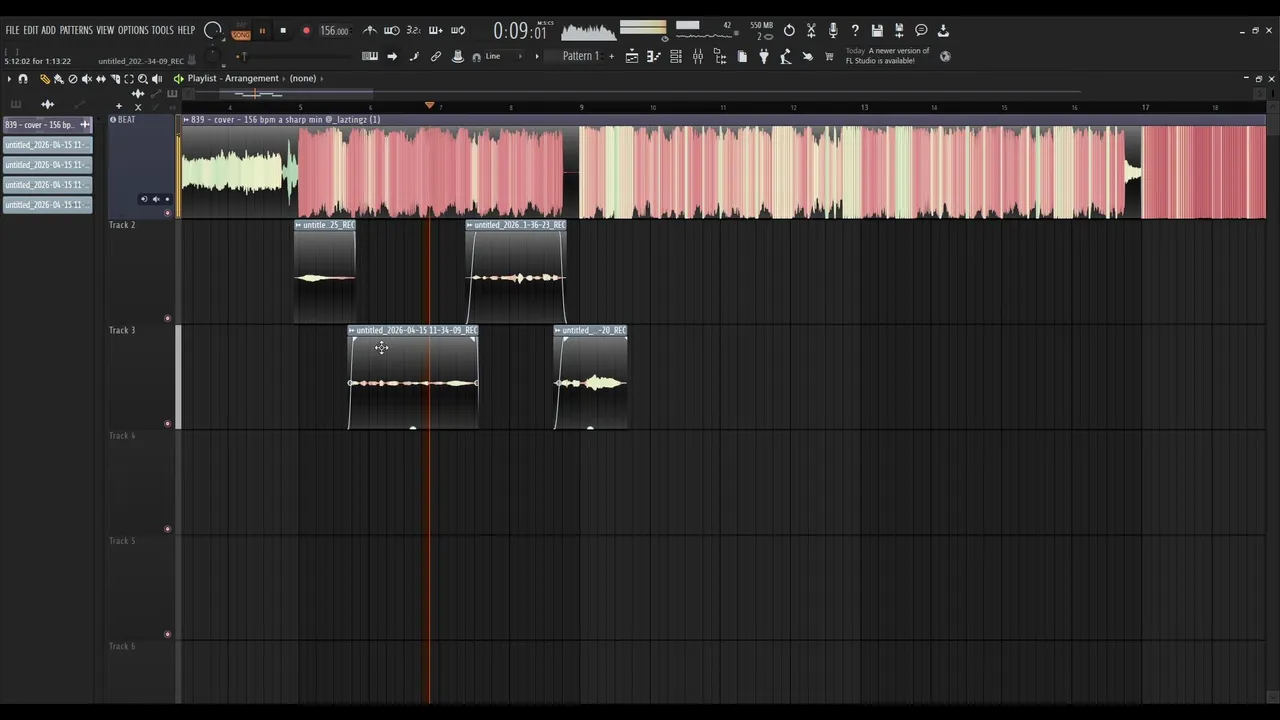
Task: Open the ADD menu
Action: point(48,30)
